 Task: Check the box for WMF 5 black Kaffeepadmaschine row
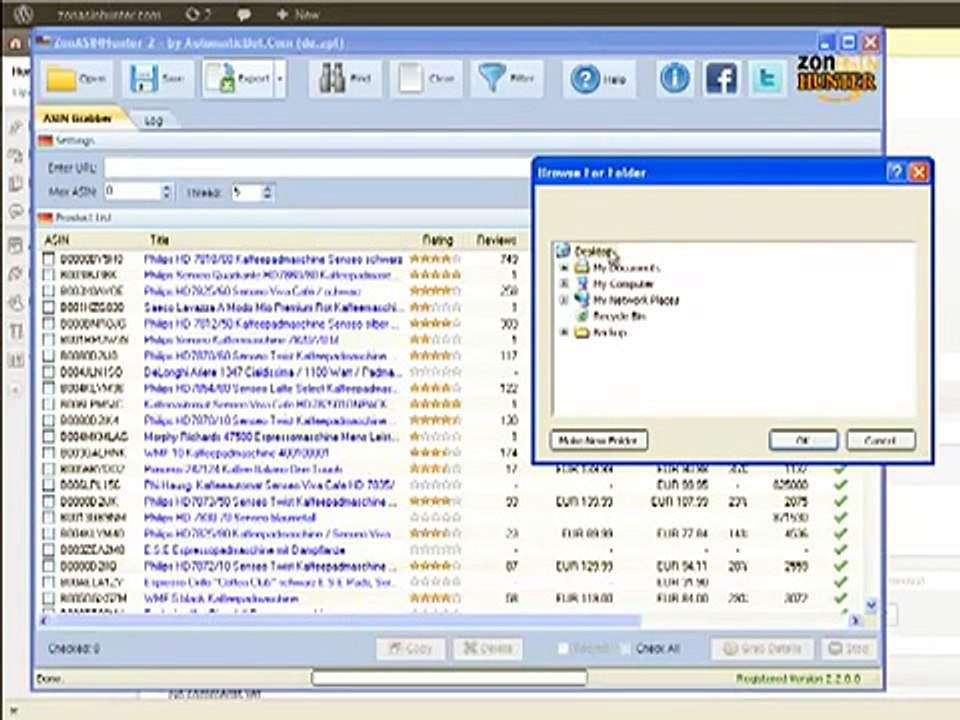click(48, 598)
